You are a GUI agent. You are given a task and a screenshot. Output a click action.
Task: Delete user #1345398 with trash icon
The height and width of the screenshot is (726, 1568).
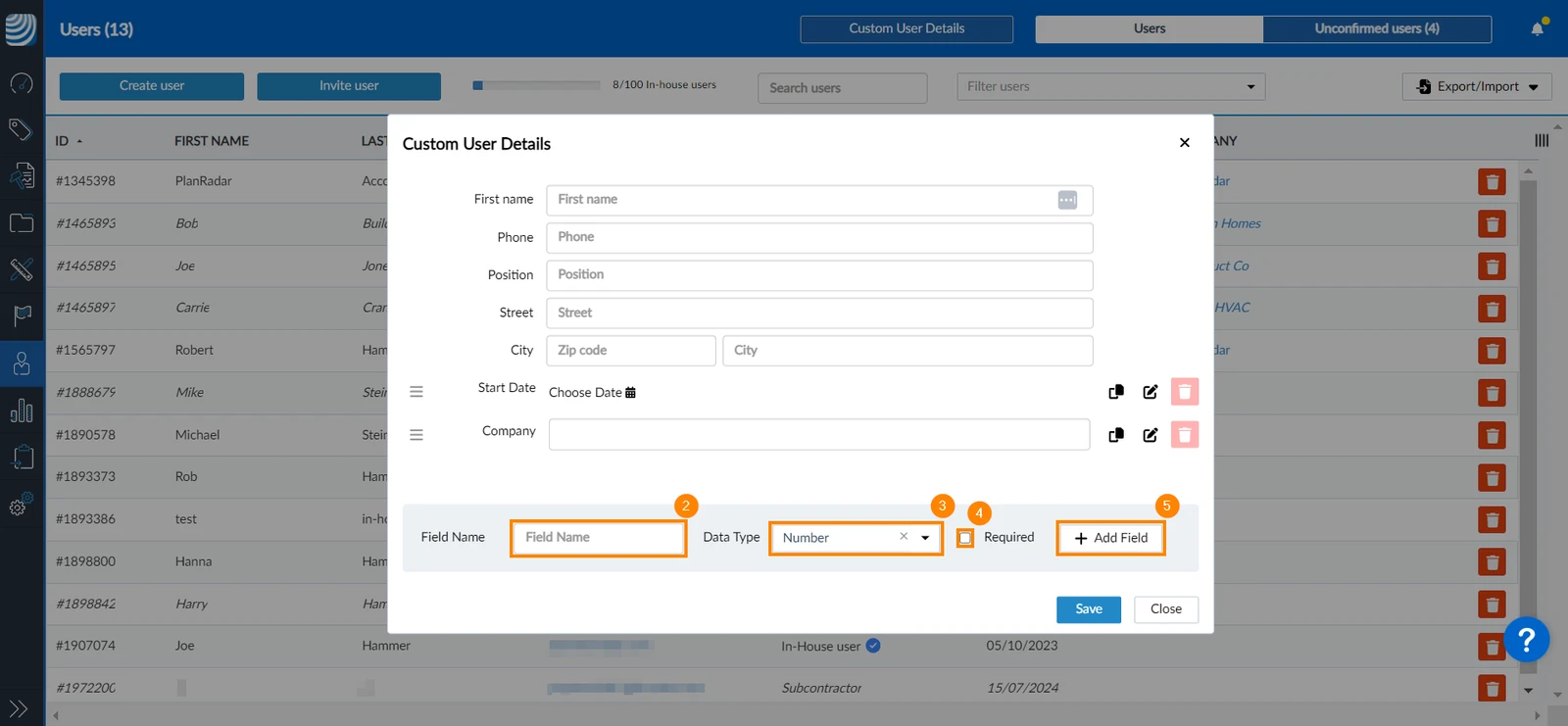tap(1492, 182)
